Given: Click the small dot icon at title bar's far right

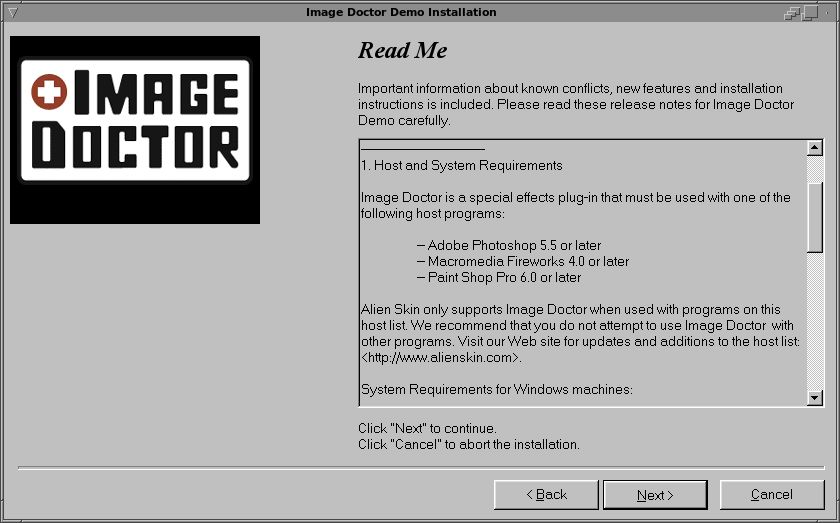Looking at the screenshot, I should (x=829, y=12).
